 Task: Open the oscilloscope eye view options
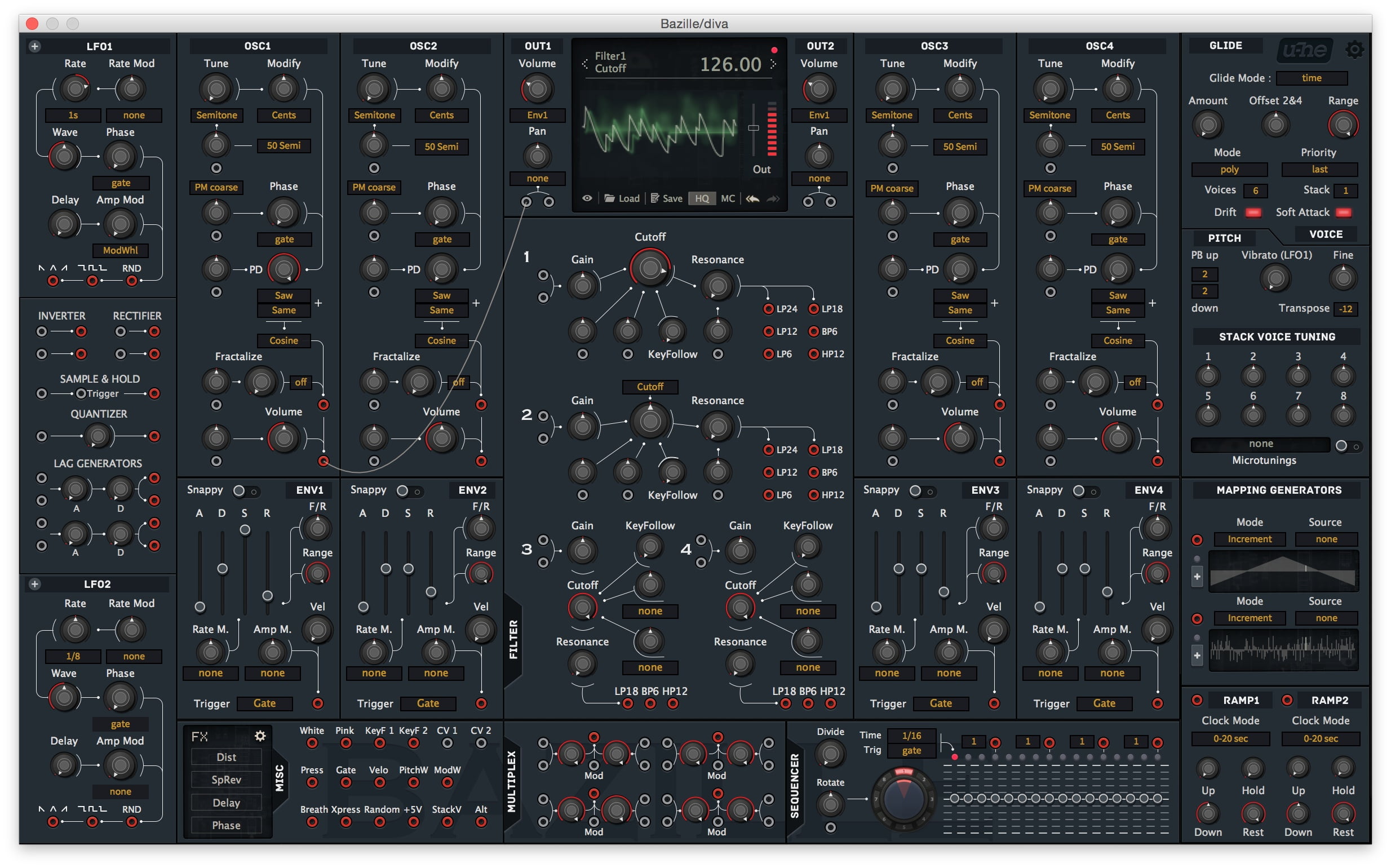click(587, 198)
